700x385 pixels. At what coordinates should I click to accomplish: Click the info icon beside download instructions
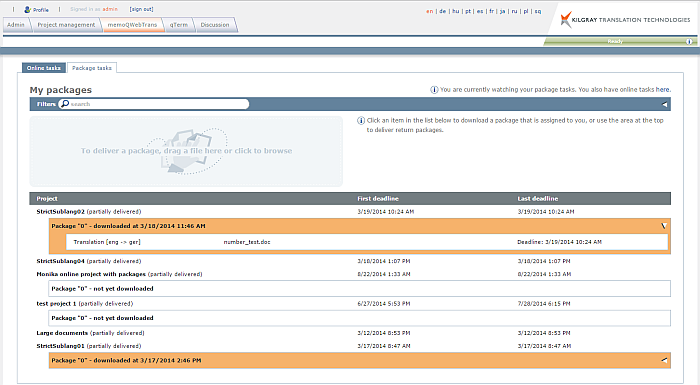361,121
